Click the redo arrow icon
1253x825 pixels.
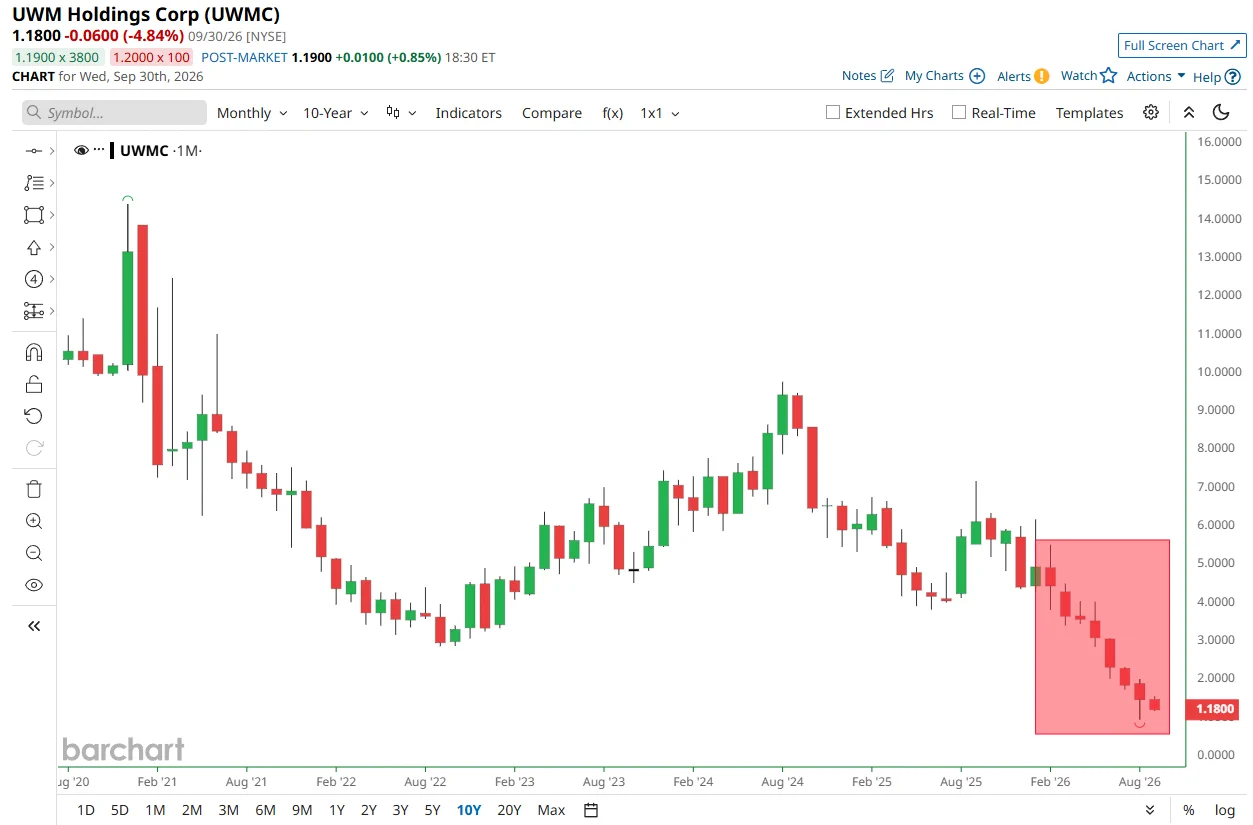[34, 448]
